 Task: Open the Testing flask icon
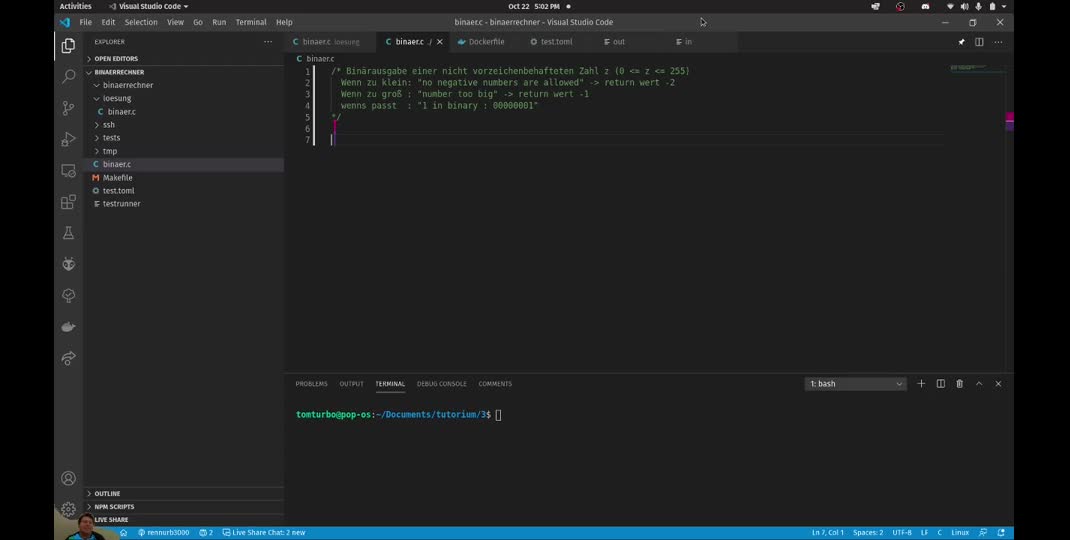click(x=68, y=233)
